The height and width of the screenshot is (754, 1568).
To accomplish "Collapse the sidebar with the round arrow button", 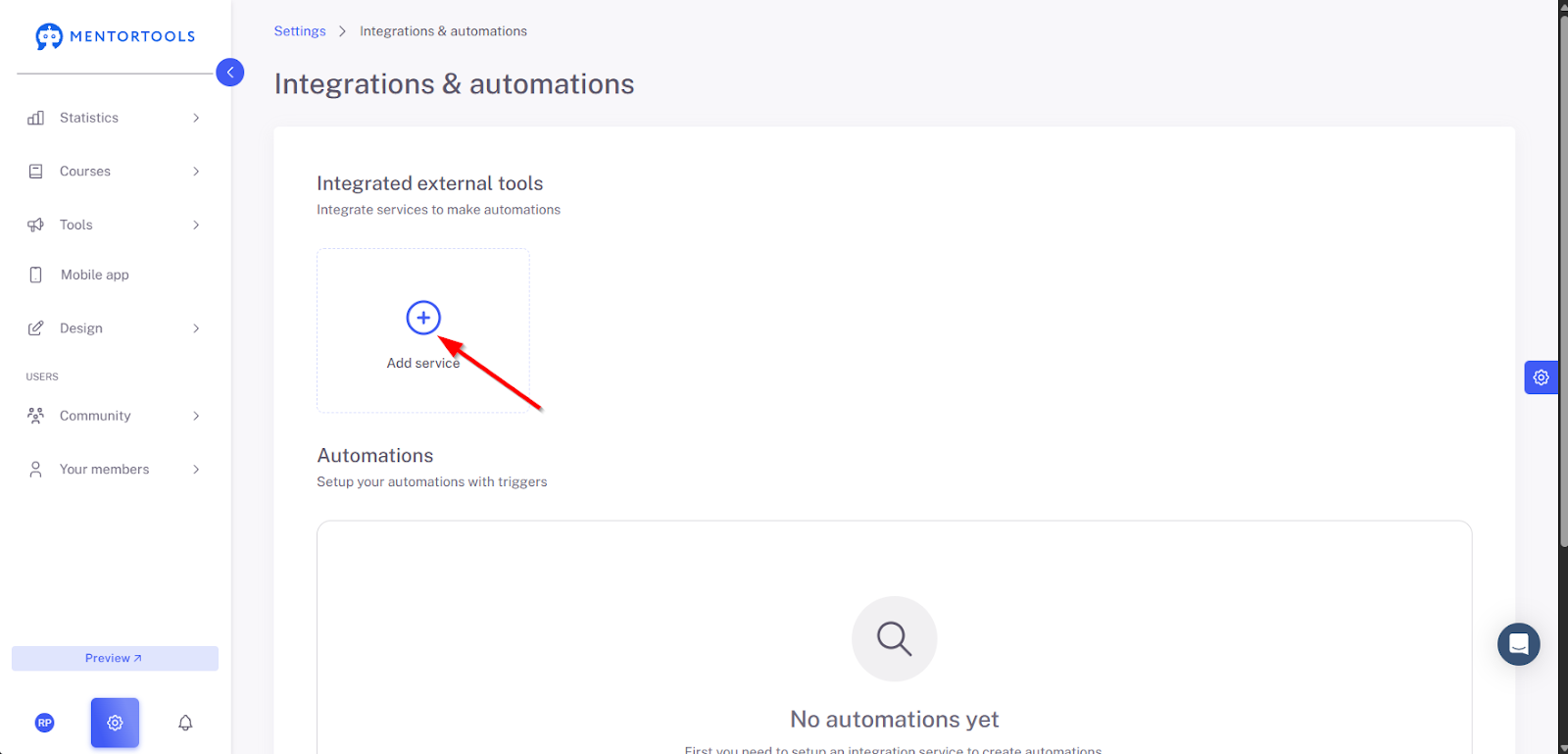I will click(229, 72).
